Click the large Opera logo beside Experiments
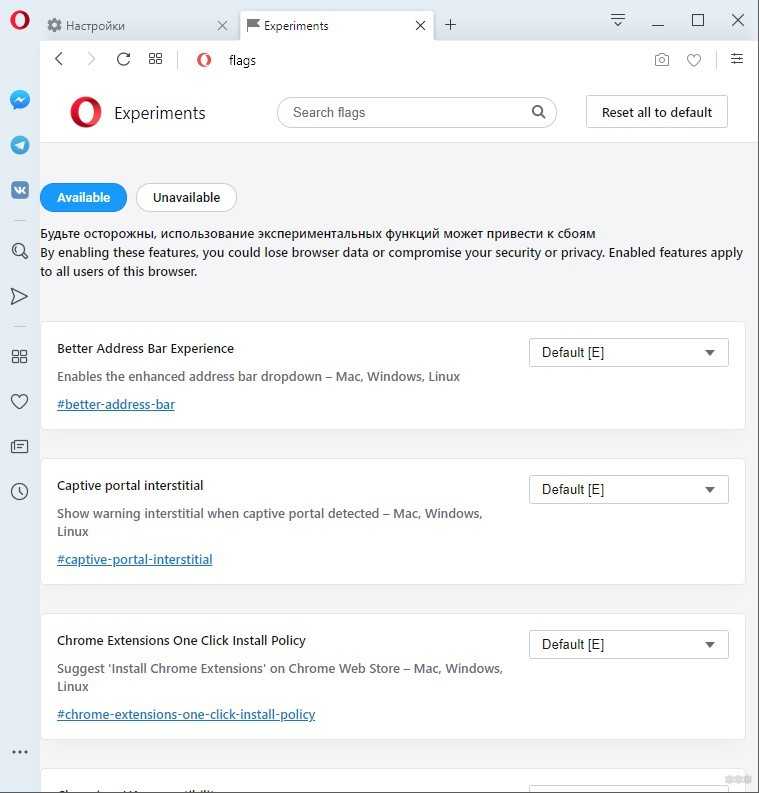The image size is (759, 793). coord(85,112)
